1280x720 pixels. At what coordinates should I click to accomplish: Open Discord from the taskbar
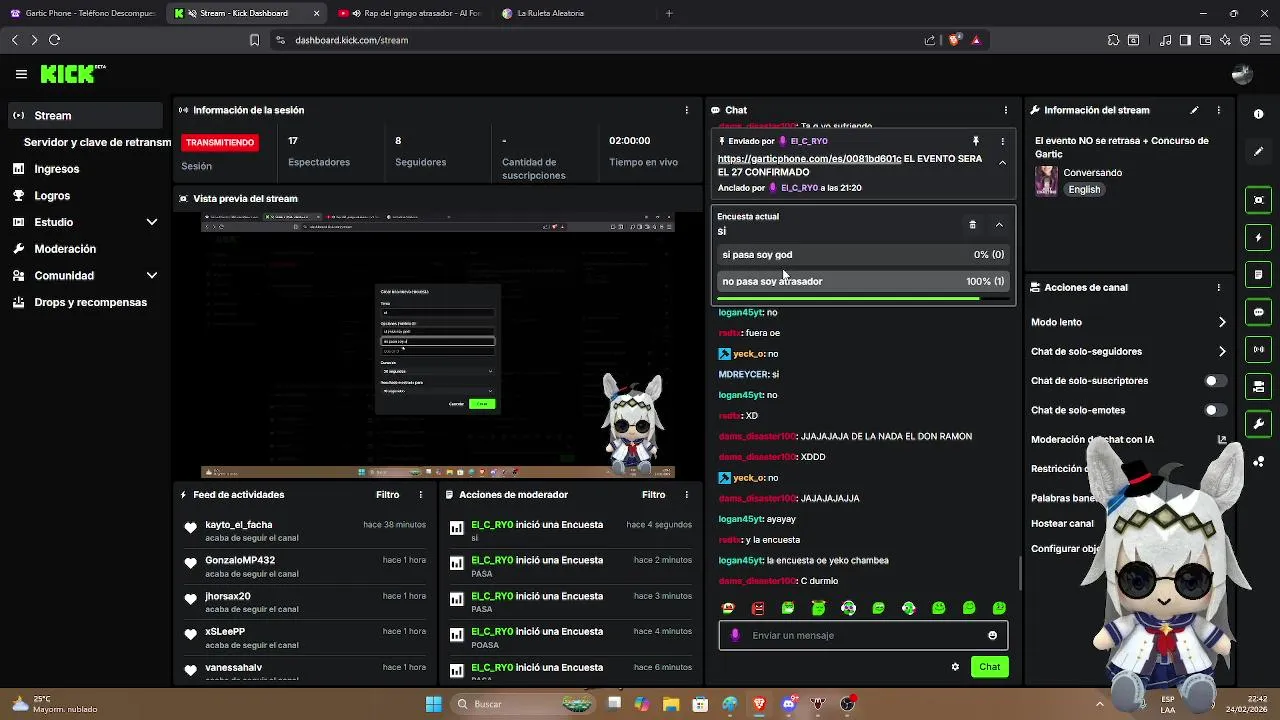pyautogui.click(x=788, y=704)
